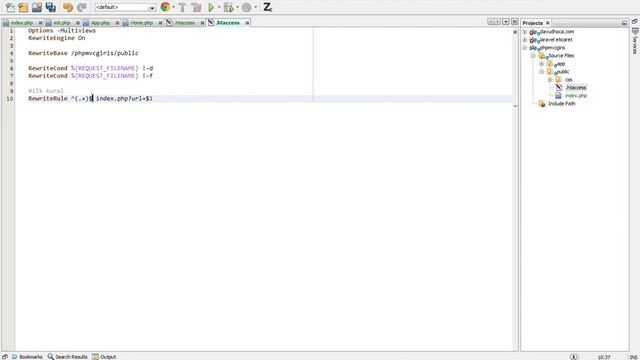Open the Services side panel
Viewport: 640px width, 360px height.
[x=635, y=41]
